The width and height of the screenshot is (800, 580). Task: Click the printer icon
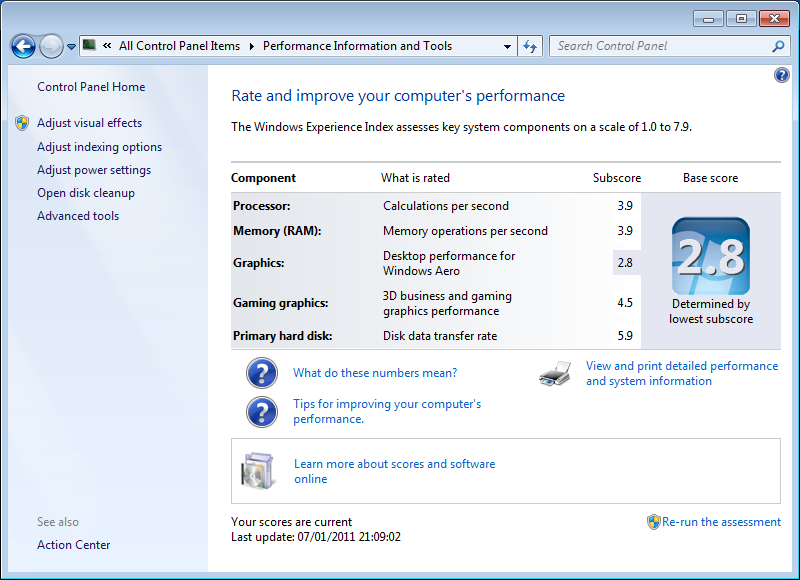coord(555,373)
